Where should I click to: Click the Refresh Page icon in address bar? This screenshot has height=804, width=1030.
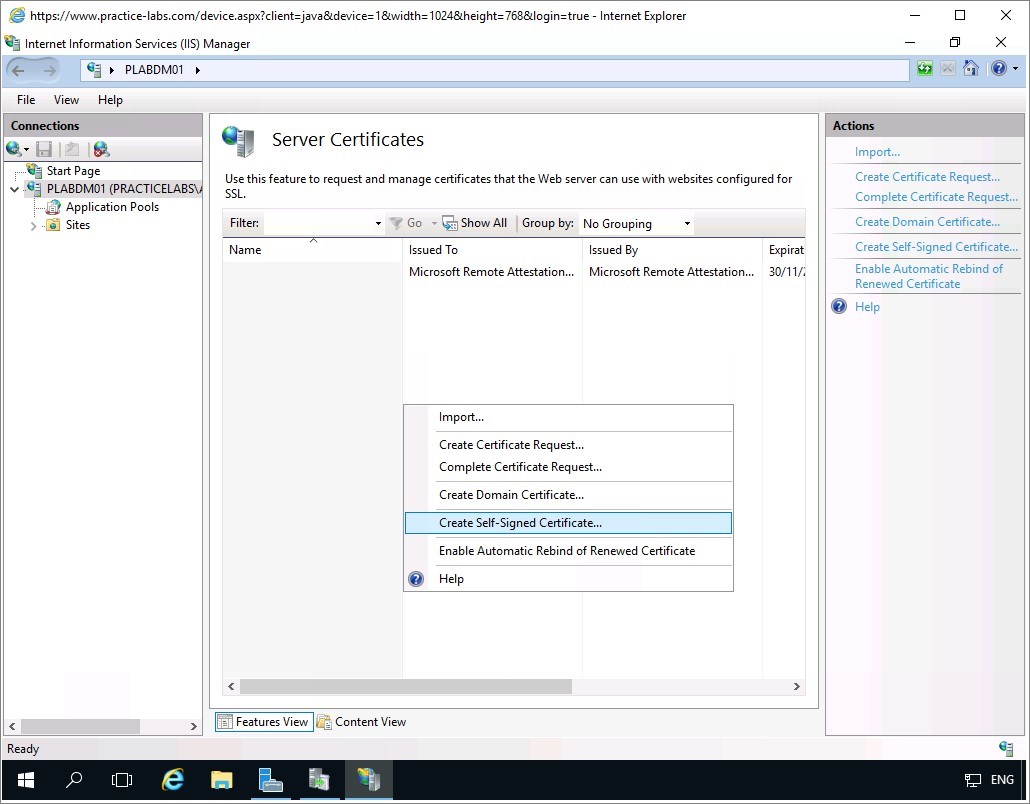coord(926,69)
